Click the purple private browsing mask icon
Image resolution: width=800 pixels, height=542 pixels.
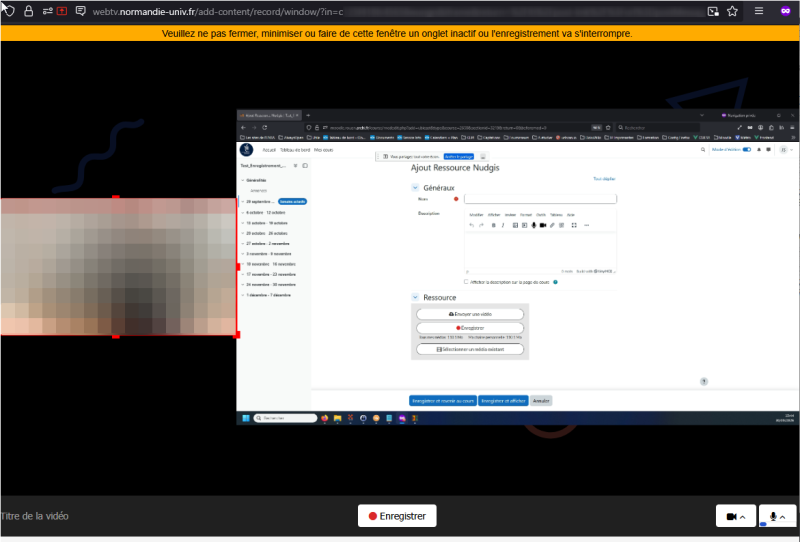[785, 11]
